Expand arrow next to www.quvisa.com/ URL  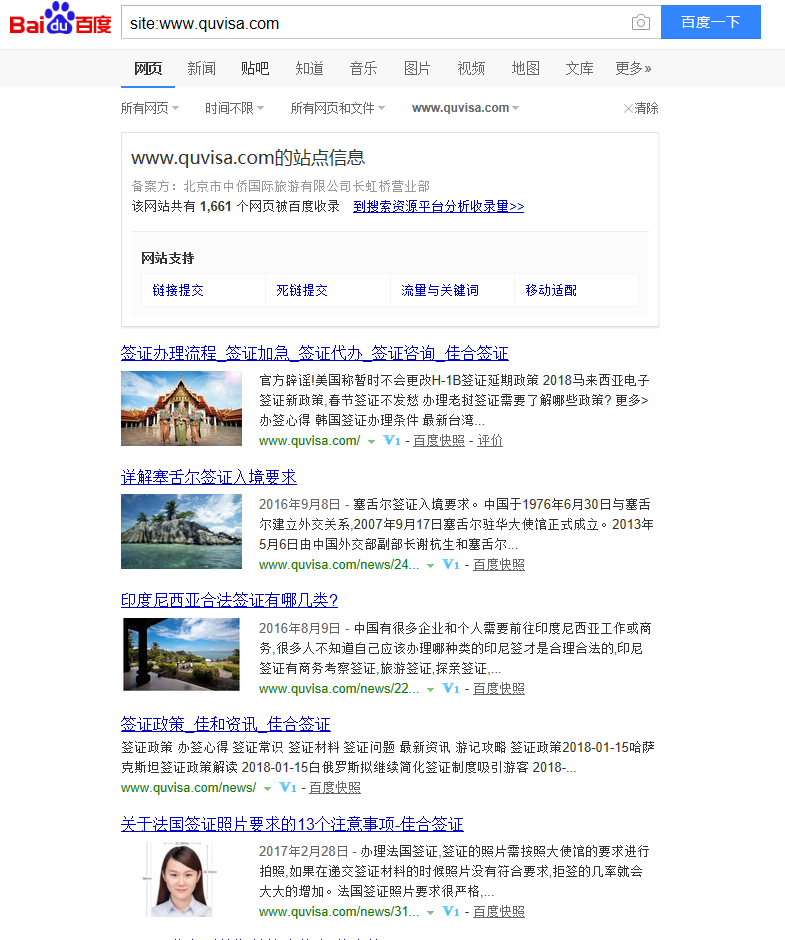pos(371,442)
